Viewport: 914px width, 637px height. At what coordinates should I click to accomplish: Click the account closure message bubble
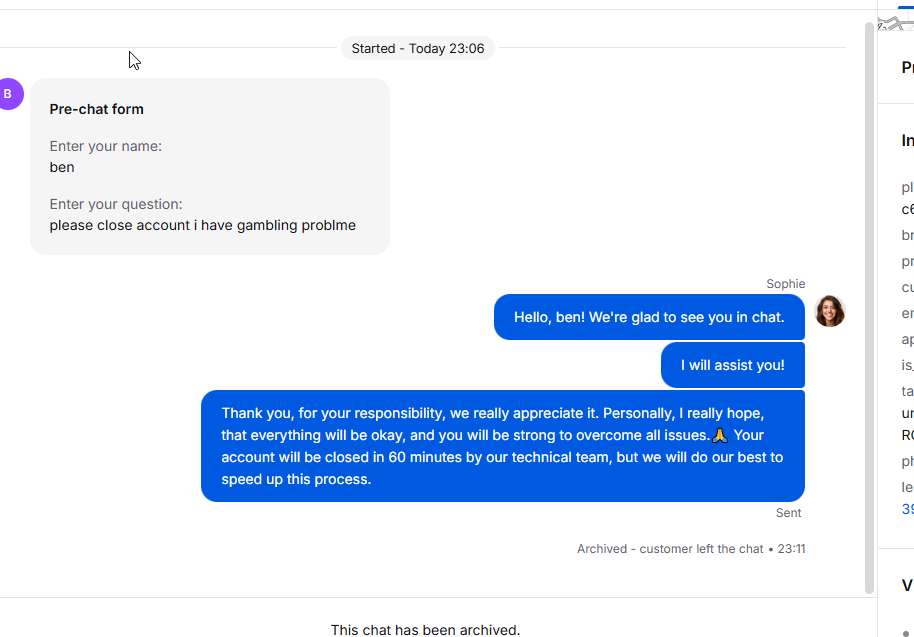tap(503, 446)
